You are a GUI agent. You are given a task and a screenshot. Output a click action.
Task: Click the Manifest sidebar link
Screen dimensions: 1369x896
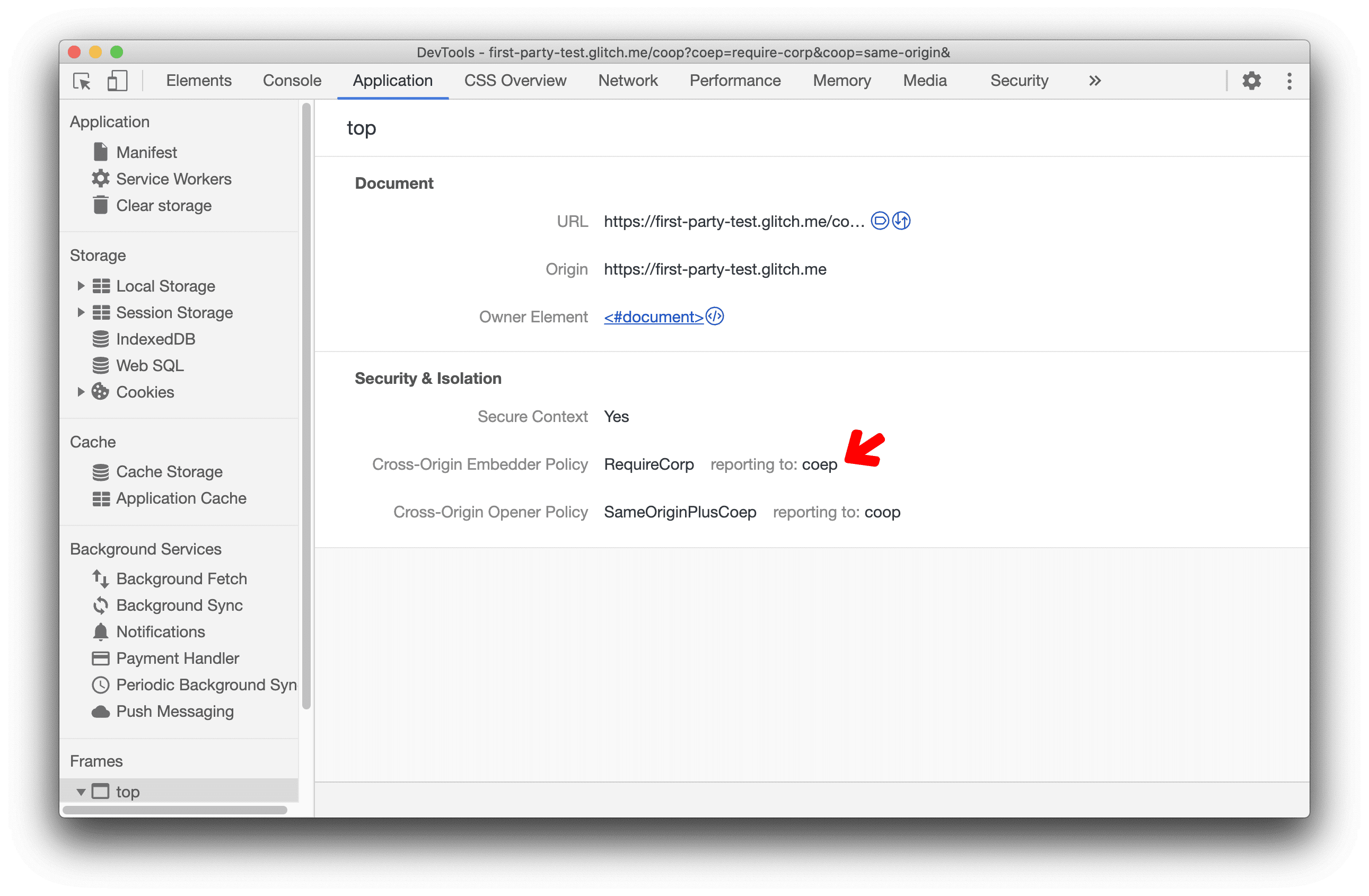point(145,153)
